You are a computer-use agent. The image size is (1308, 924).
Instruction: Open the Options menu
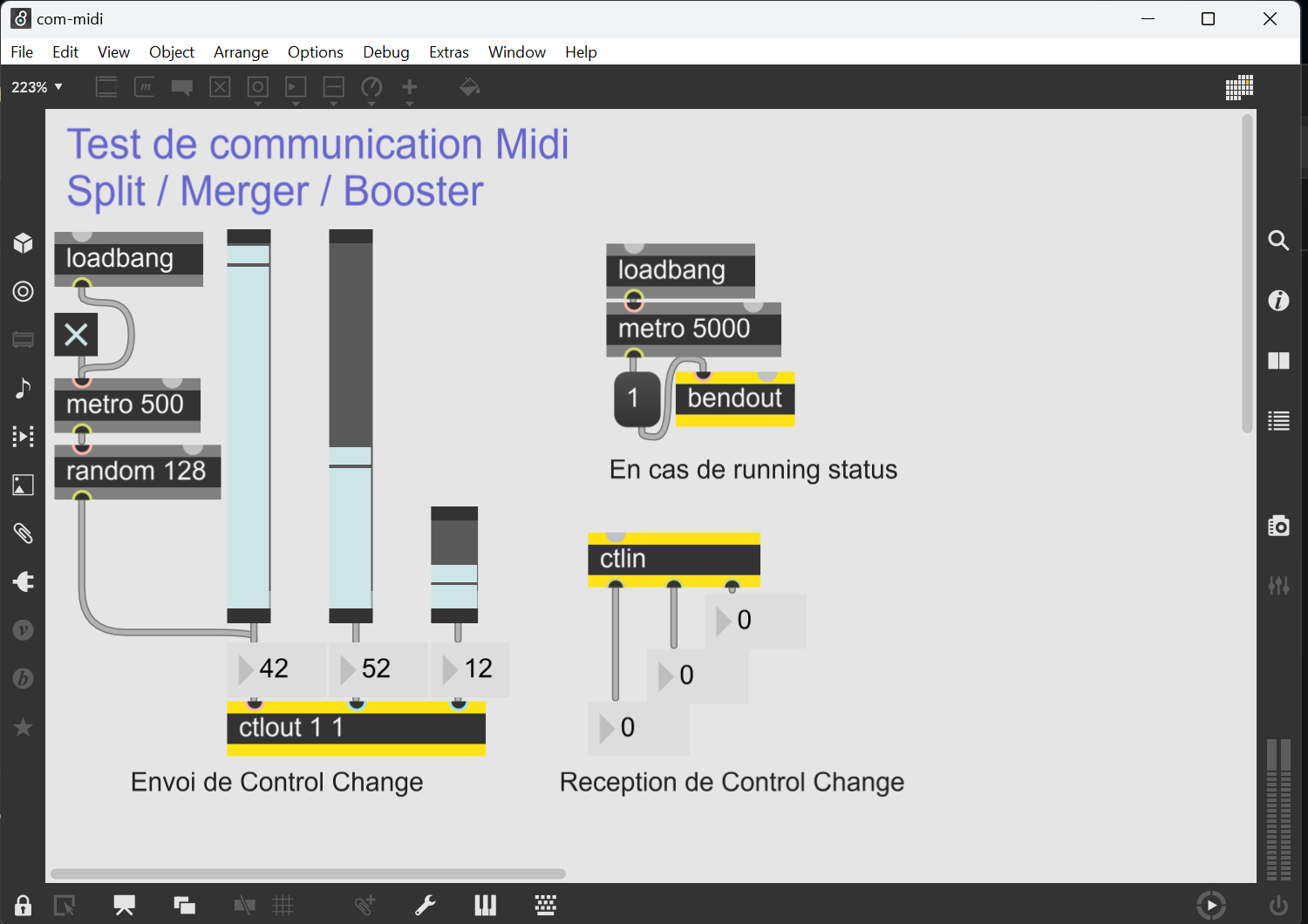[x=316, y=52]
